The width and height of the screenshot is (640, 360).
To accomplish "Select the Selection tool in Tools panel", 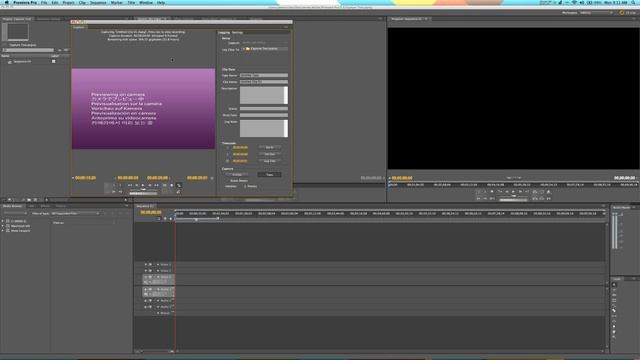I will [614, 284].
